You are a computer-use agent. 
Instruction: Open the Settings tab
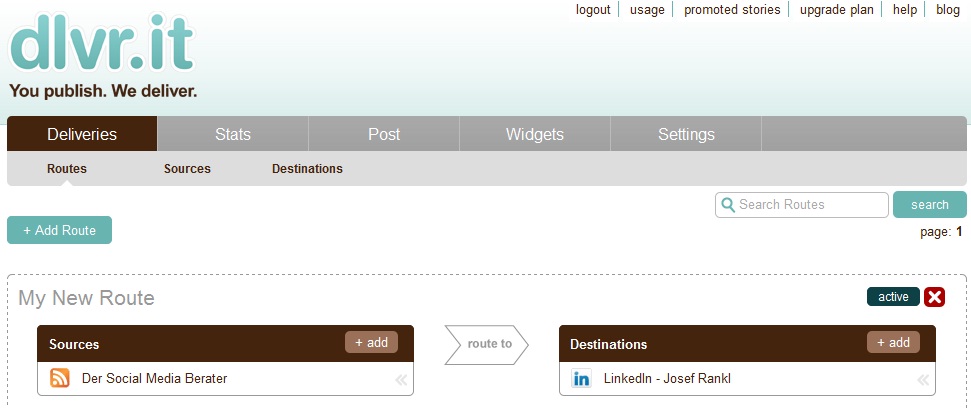coord(686,134)
